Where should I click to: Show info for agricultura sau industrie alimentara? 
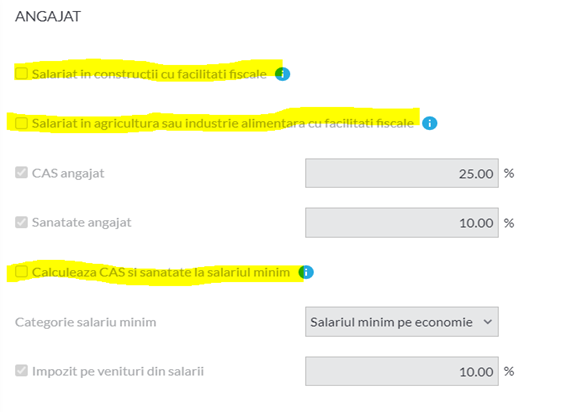tap(430, 123)
